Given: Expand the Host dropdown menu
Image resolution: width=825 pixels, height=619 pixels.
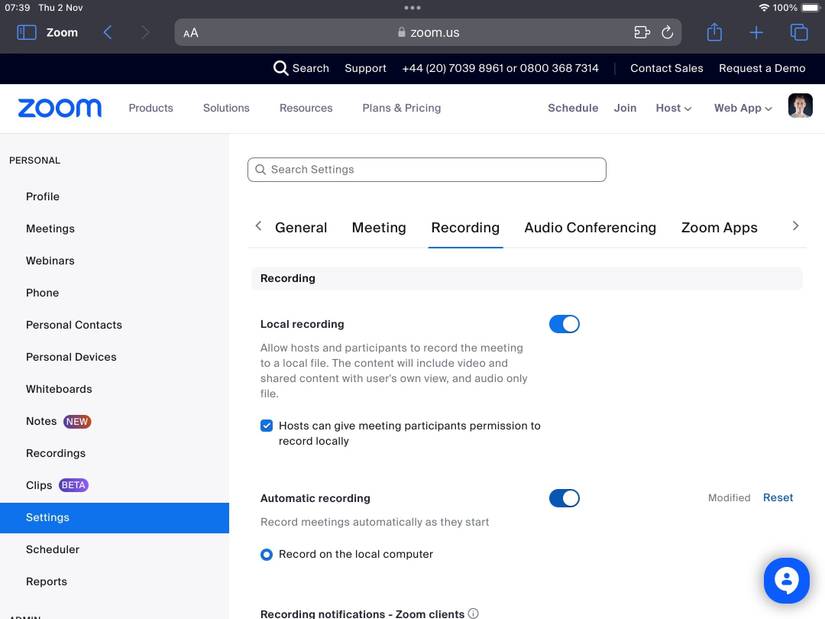Looking at the screenshot, I should click(673, 108).
